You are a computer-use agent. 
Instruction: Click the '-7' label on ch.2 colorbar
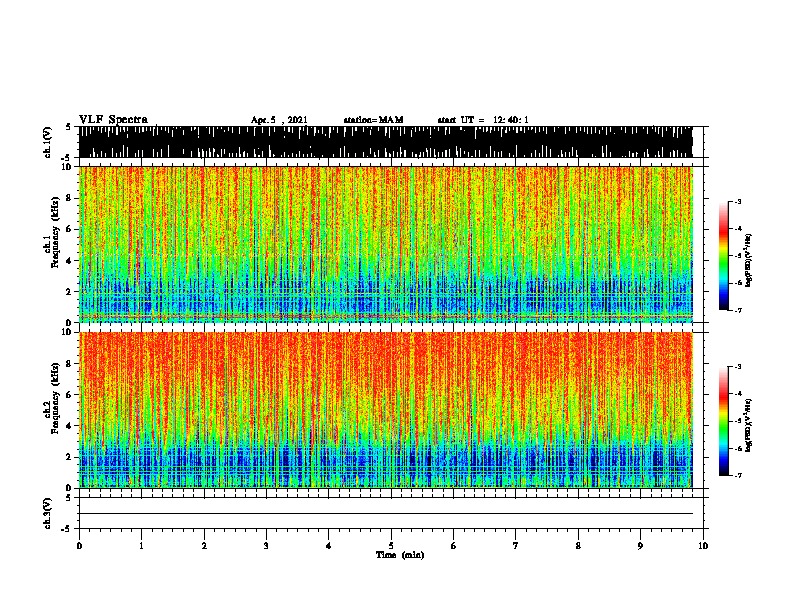(x=738, y=475)
